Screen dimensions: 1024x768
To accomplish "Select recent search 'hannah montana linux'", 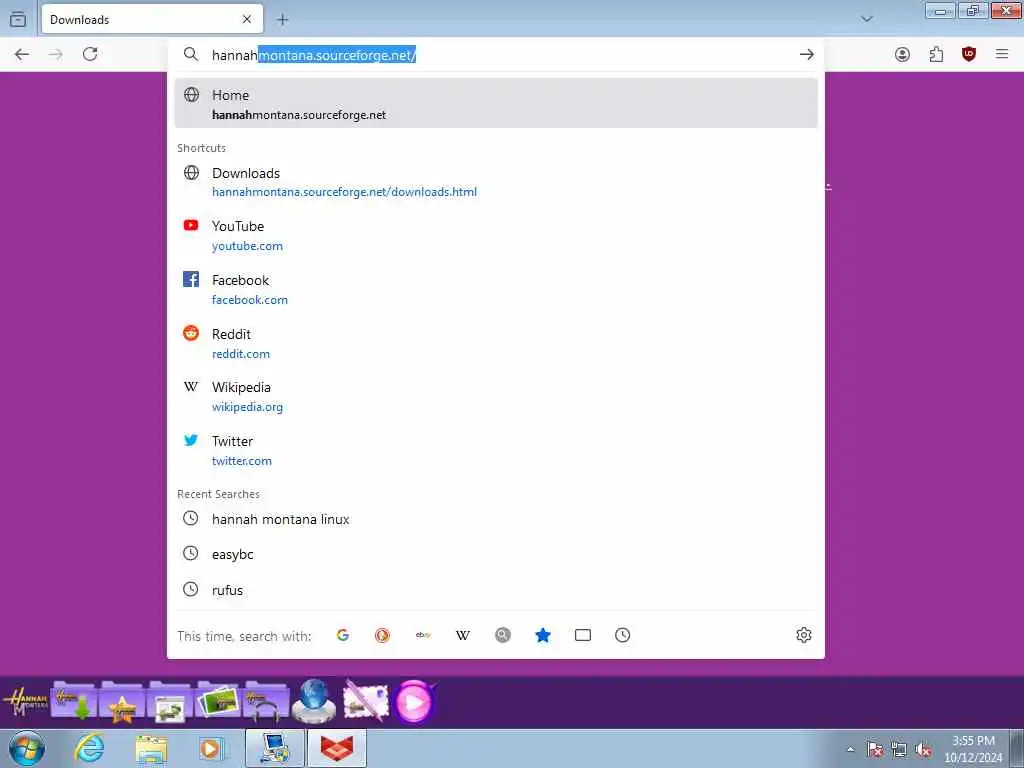I will click(x=496, y=519).
